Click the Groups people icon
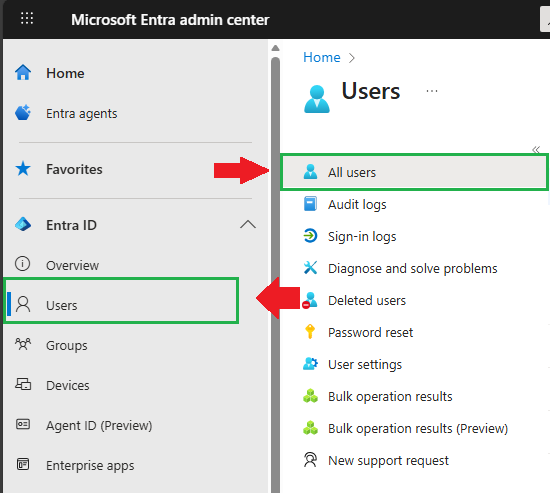550x493 pixels. coord(23,344)
